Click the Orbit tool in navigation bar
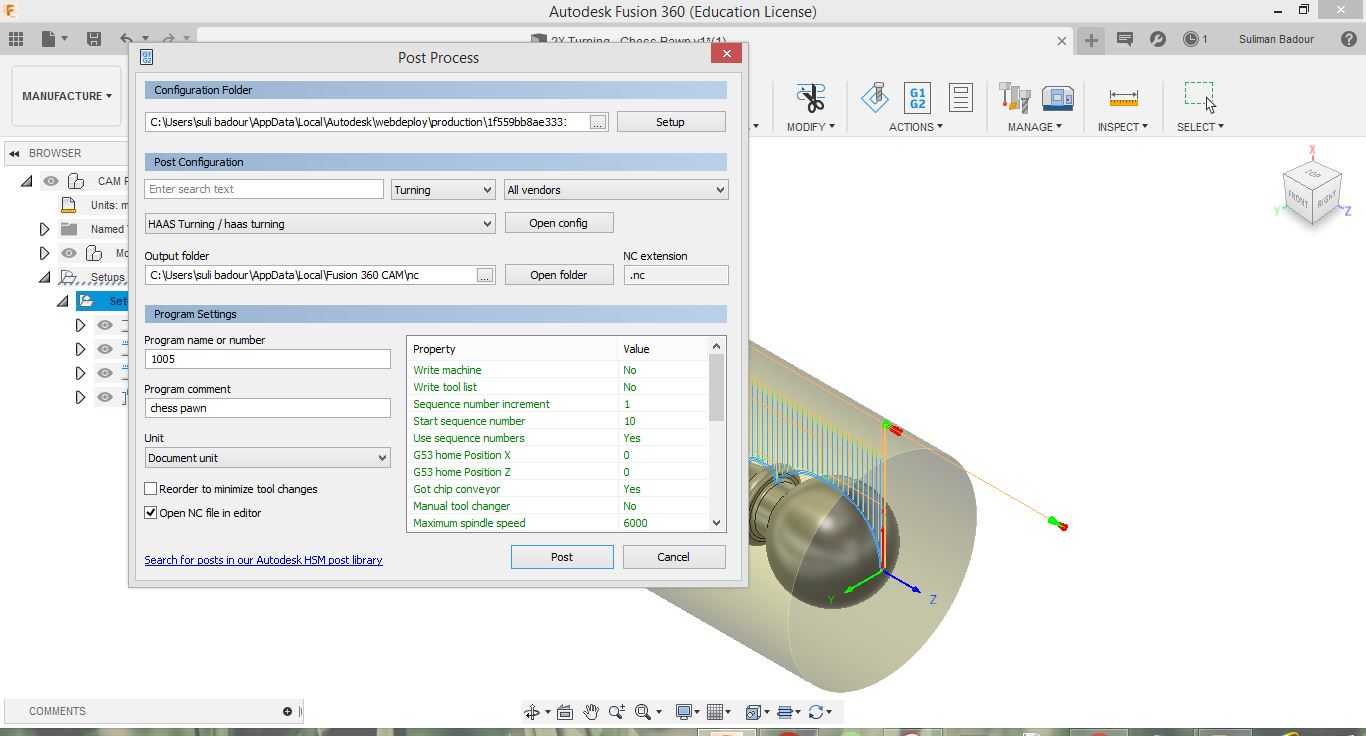Viewport: 1366px width, 736px height. 532,712
